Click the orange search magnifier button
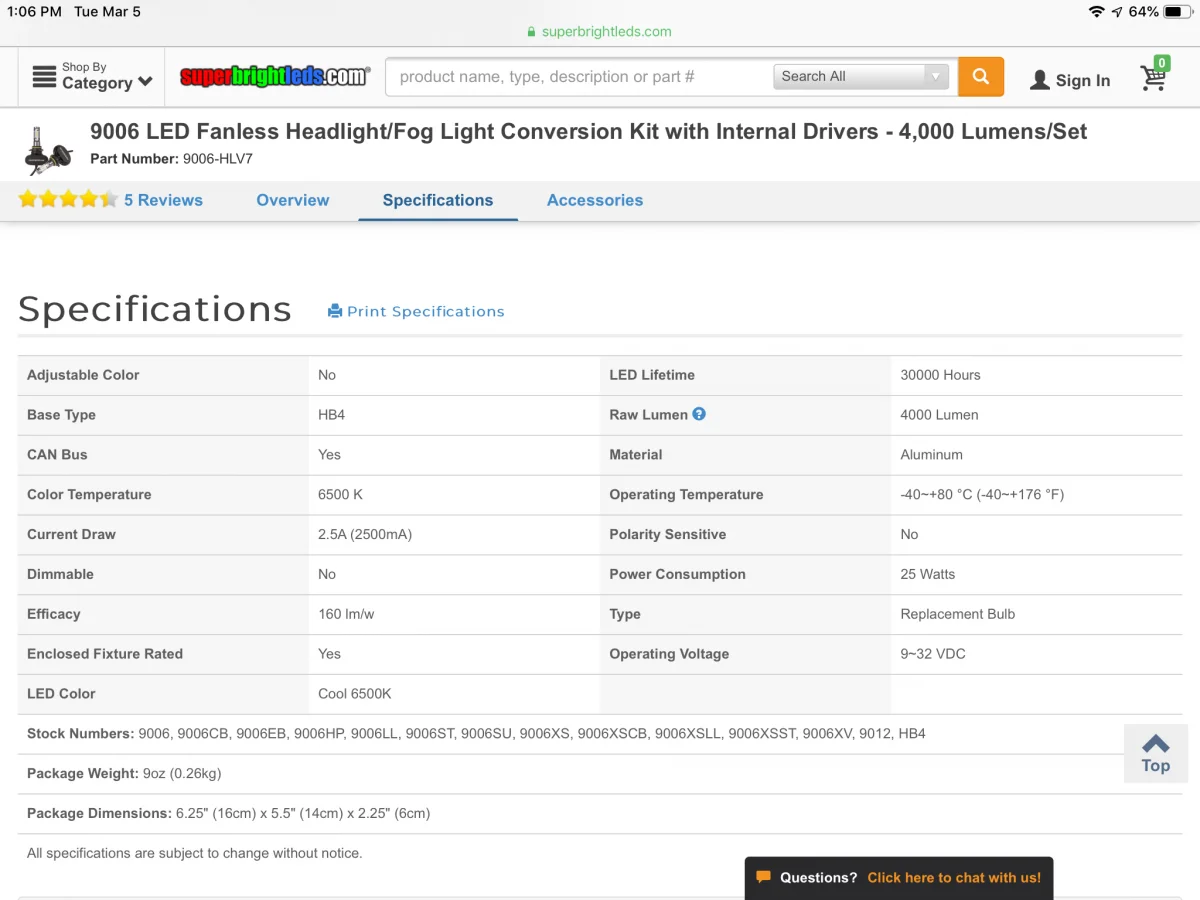Viewport: 1200px width, 900px height. pos(980,77)
